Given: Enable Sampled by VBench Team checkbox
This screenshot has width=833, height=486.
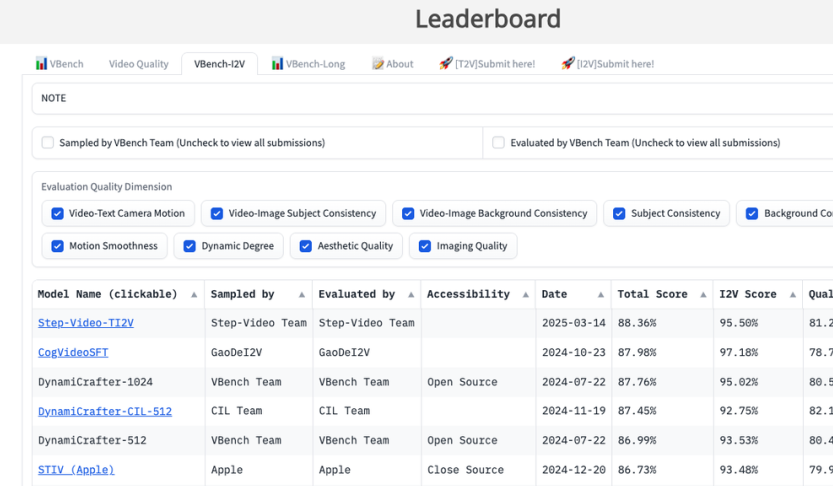Looking at the screenshot, I should [x=48, y=142].
